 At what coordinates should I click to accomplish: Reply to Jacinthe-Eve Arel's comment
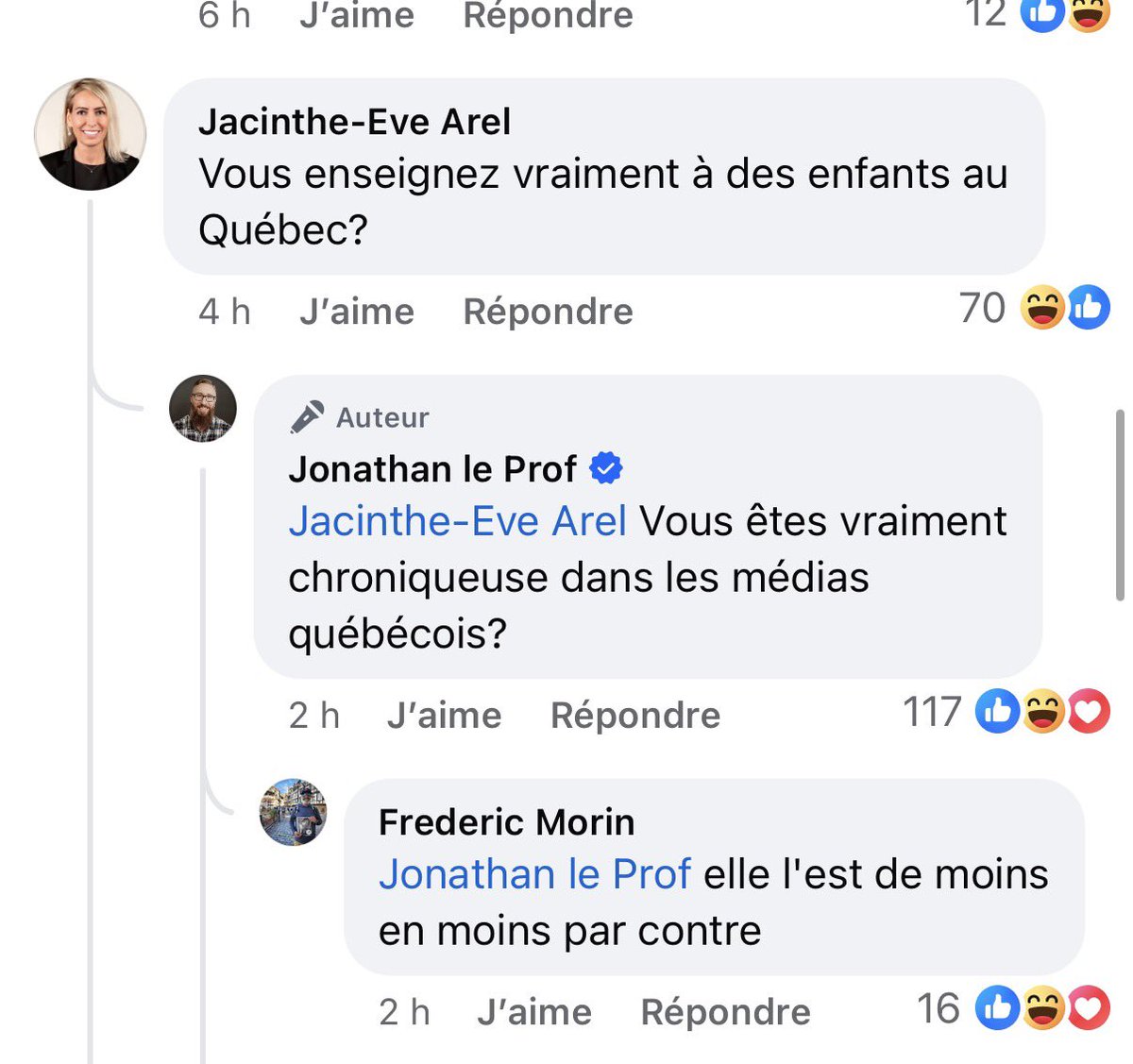point(548,312)
